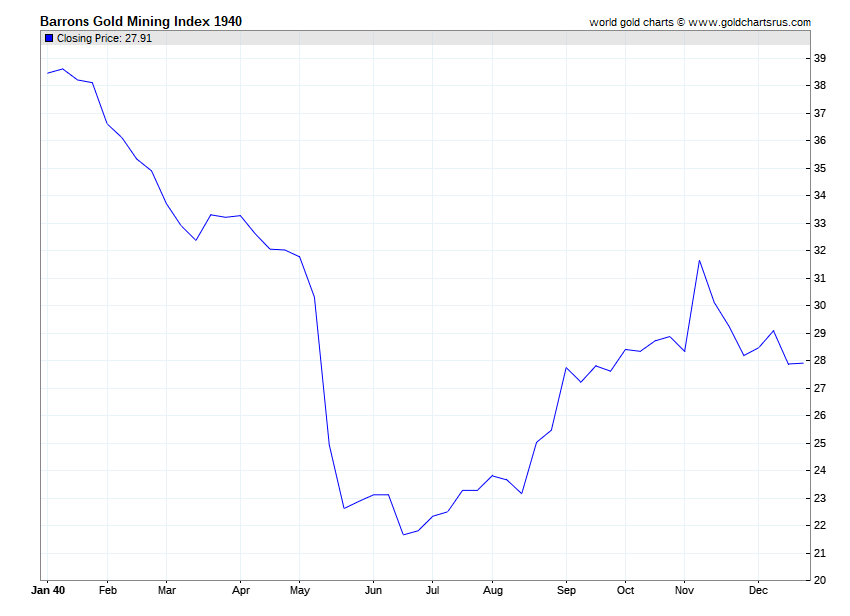Click the blue Closing Price legend square

coord(49,38)
